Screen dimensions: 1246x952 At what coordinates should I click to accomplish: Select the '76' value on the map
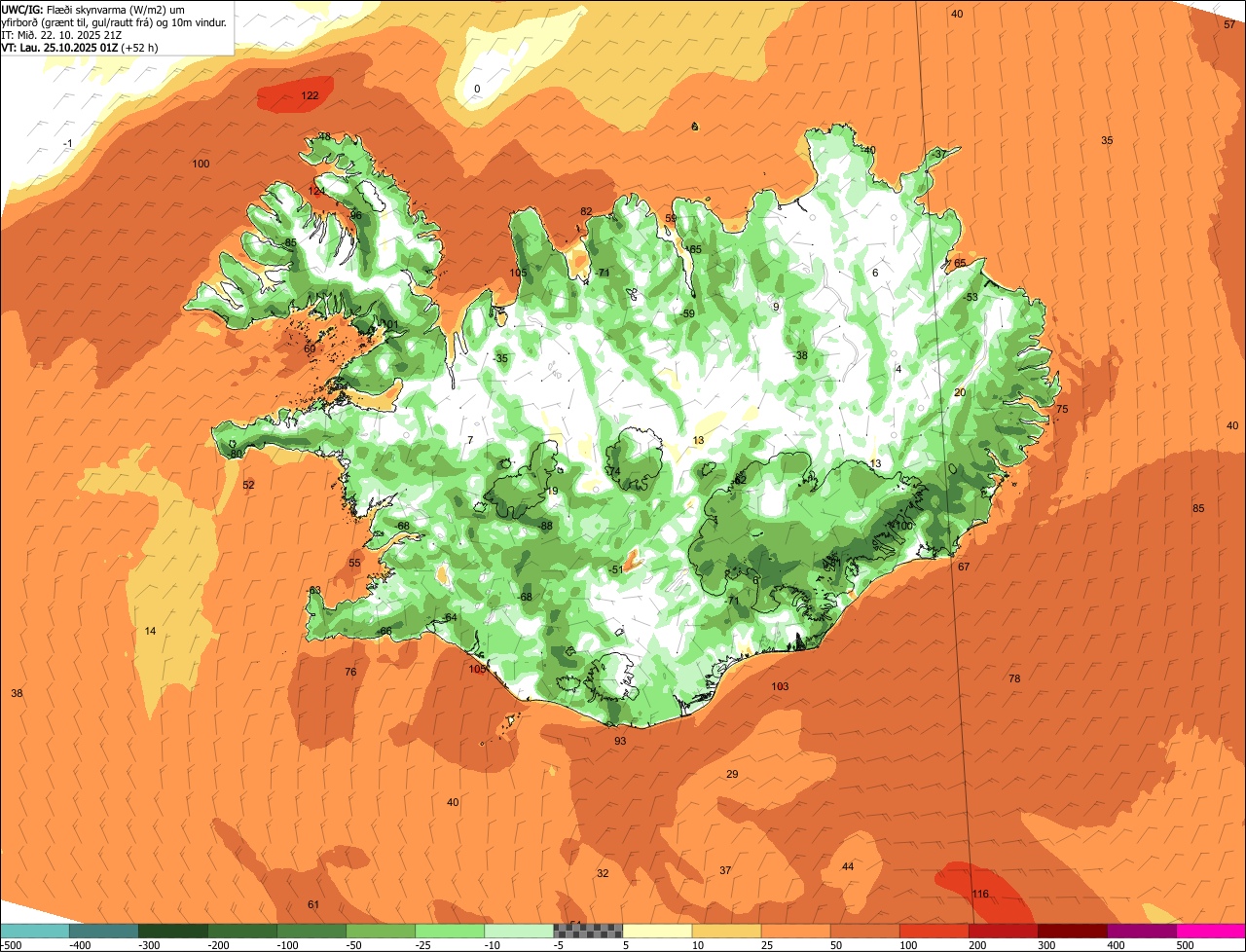tap(350, 672)
